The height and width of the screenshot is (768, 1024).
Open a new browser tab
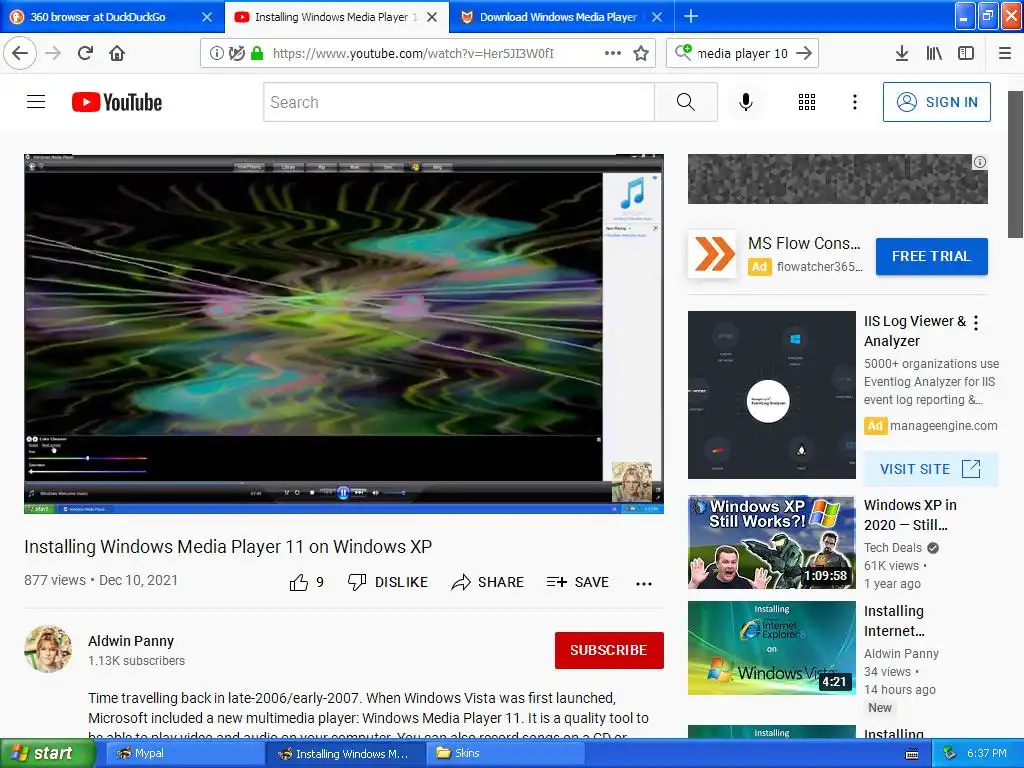[x=690, y=16]
